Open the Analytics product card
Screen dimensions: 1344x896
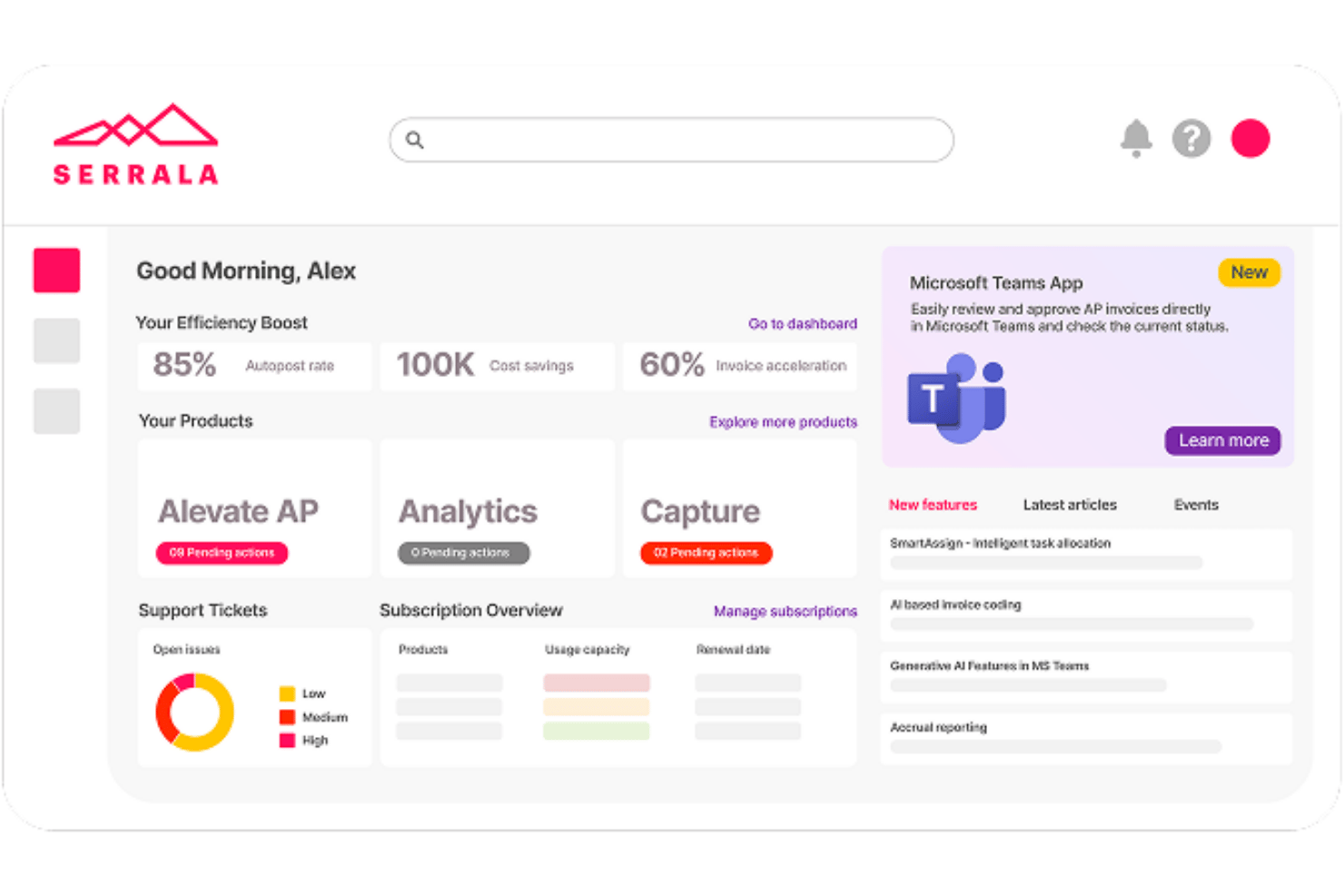point(497,508)
